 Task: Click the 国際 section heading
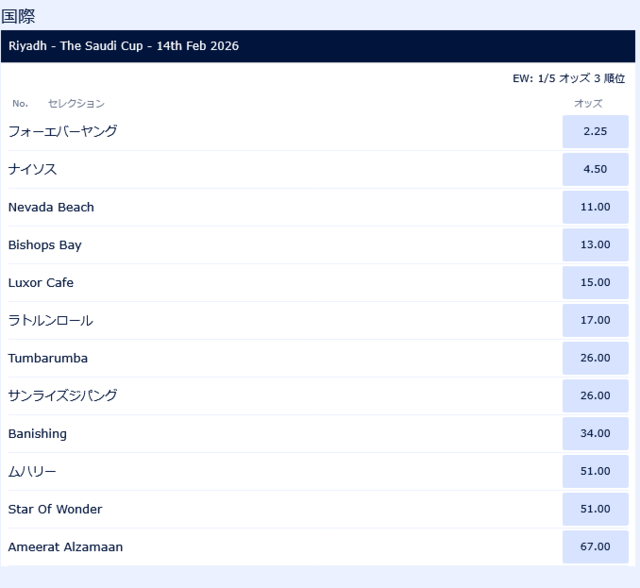click(x=19, y=16)
